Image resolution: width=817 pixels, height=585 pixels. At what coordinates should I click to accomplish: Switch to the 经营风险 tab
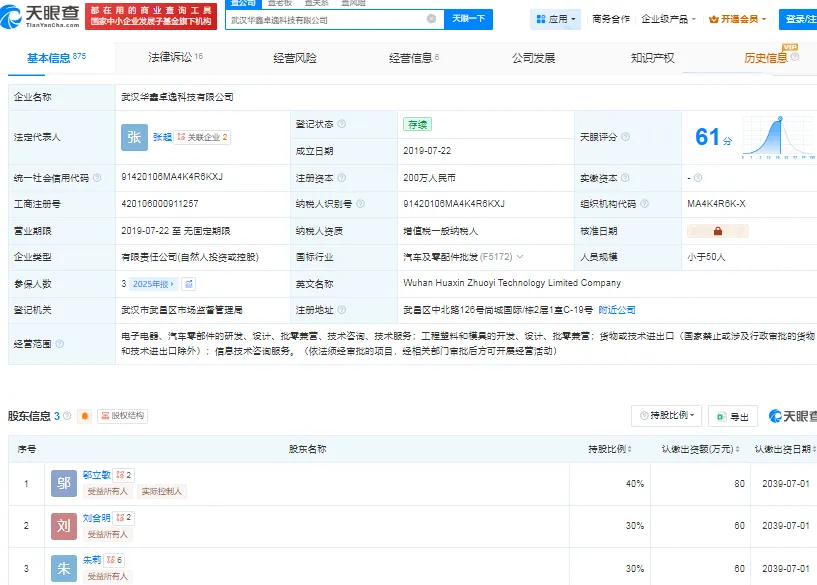tap(295, 58)
